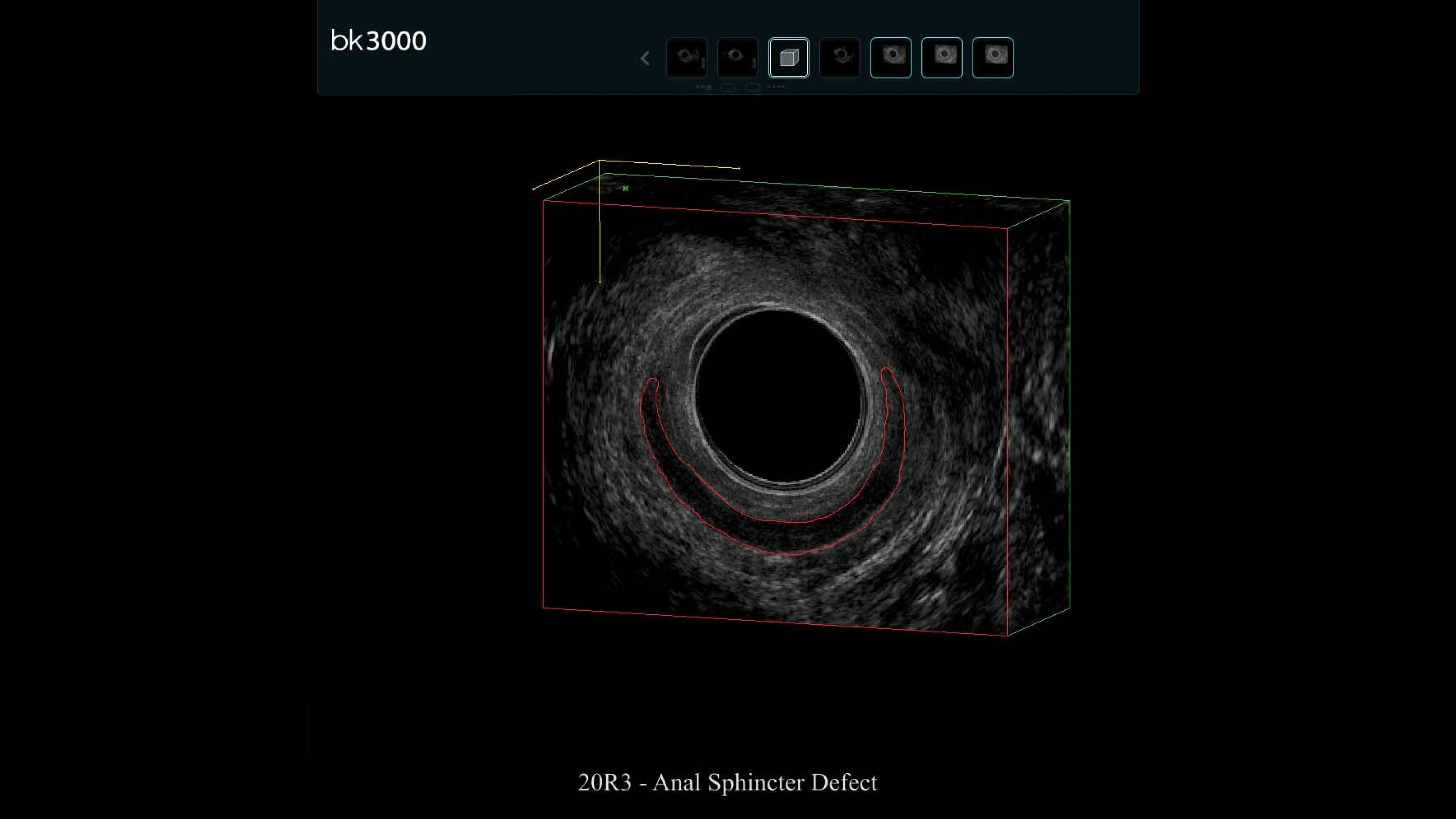The height and width of the screenshot is (819, 1456).
Task: Open the first dim ultrasound thumbnail
Action: (x=687, y=58)
